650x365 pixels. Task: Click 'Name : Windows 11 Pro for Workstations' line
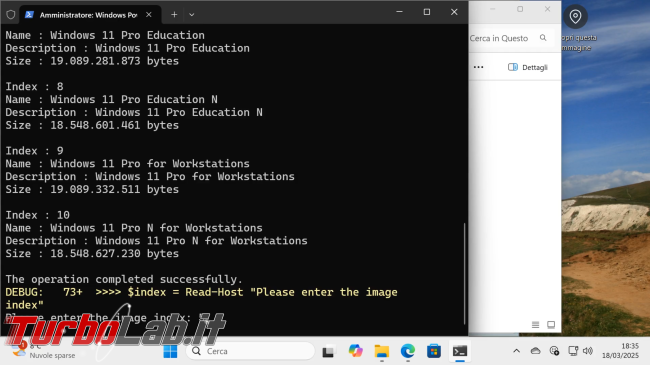click(128, 164)
